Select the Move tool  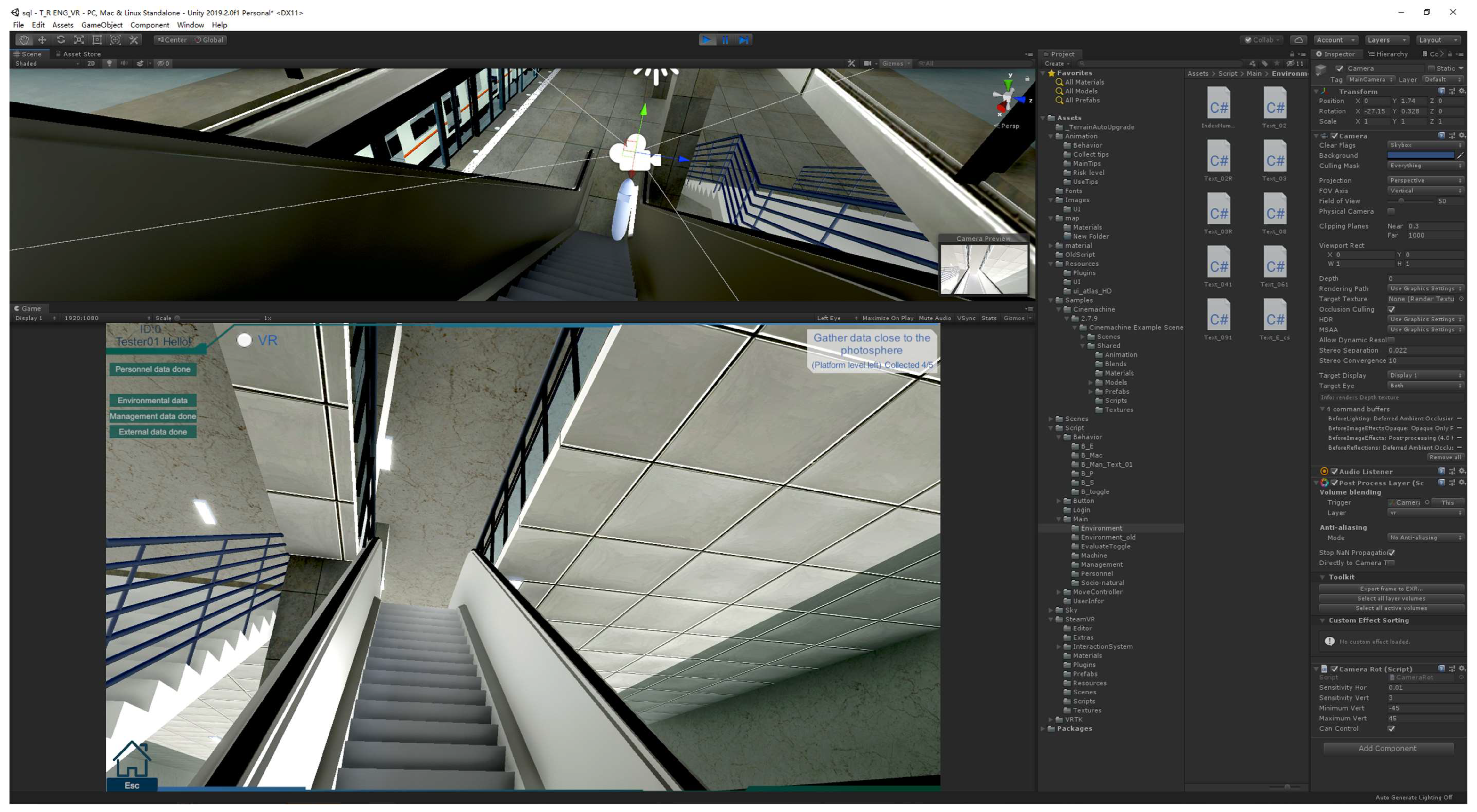tap(42, 40)
